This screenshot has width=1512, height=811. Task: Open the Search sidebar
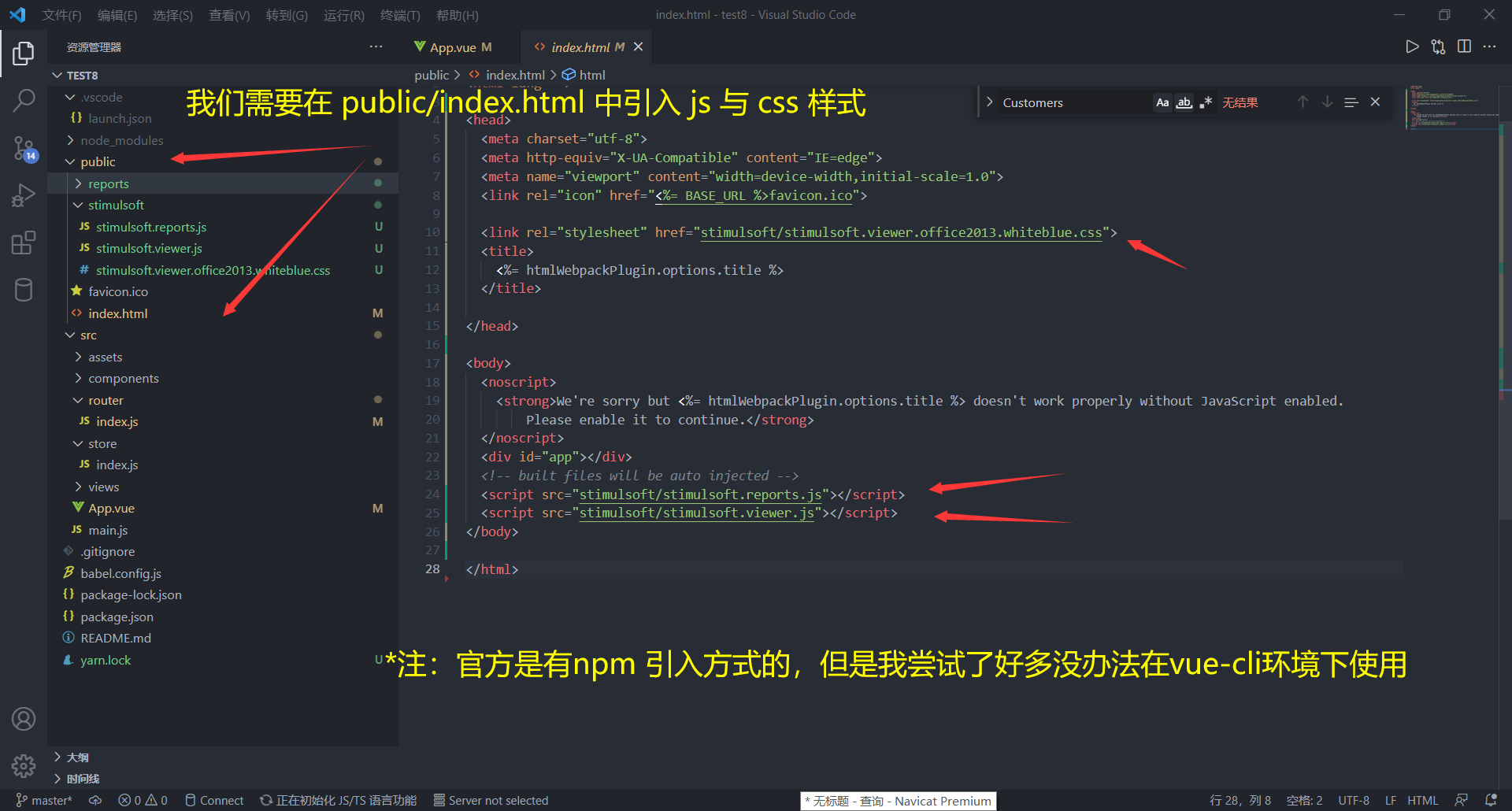[x=24, y=101]
